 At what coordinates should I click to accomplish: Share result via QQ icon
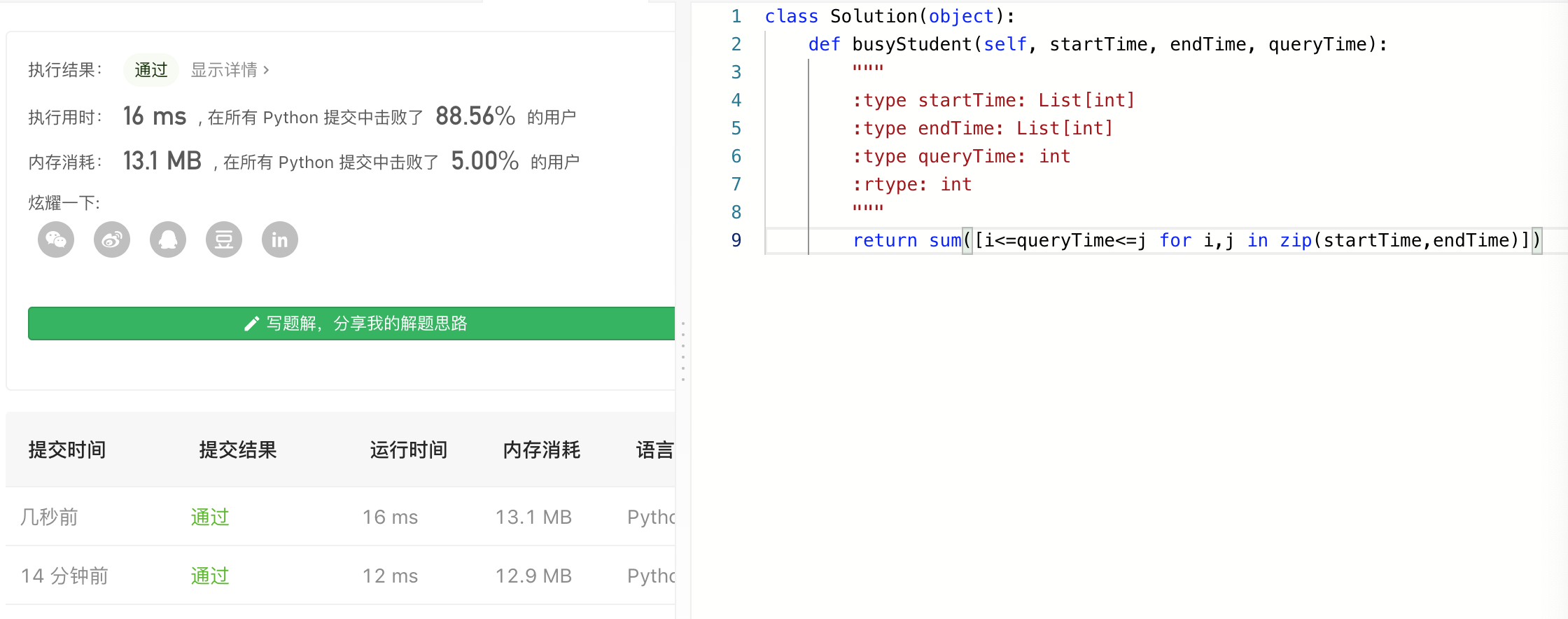click(x=168, y=240)
